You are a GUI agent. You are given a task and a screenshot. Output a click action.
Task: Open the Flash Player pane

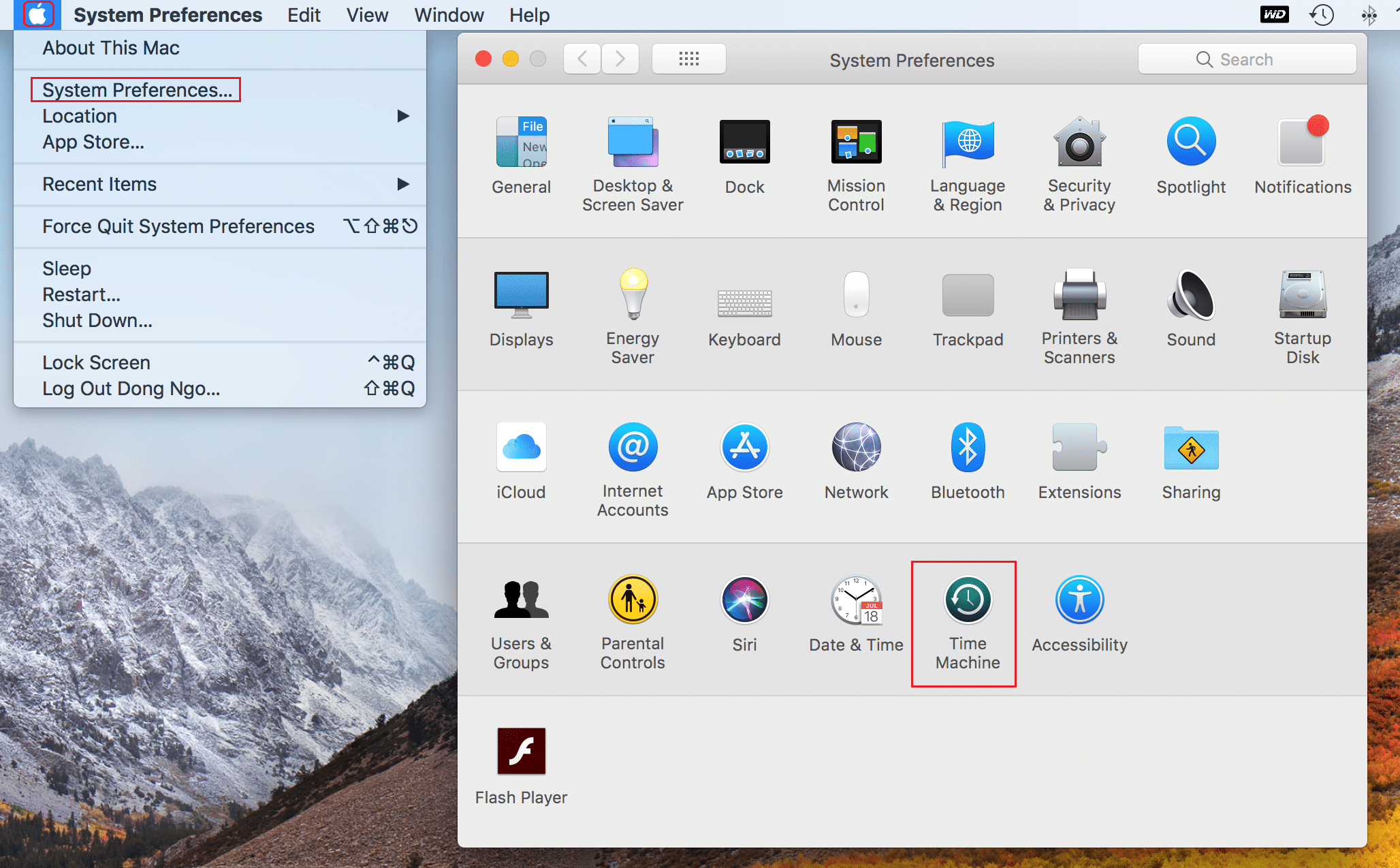pos(521,752)
